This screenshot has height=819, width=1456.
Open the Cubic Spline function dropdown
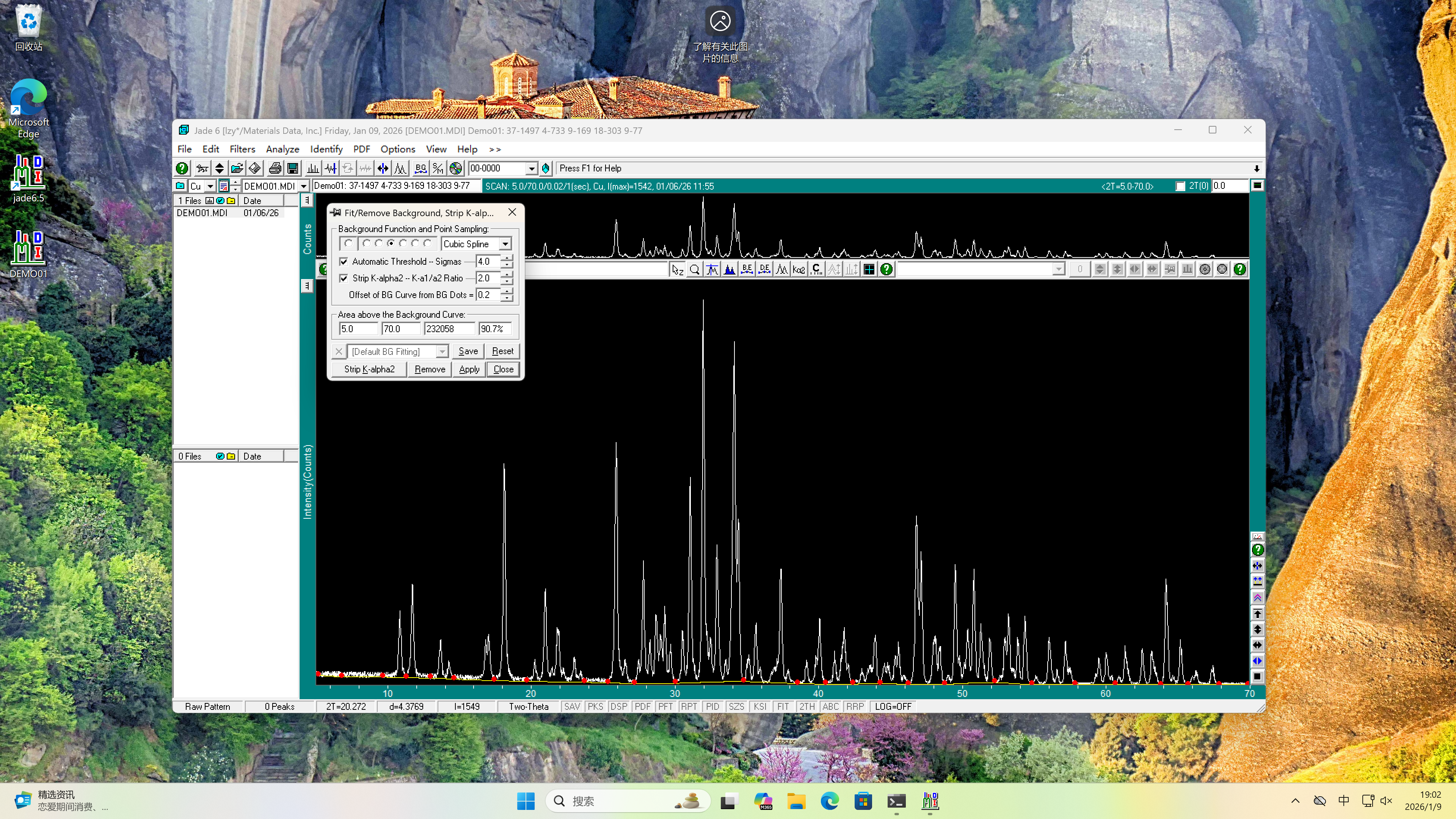(x=505, y=244)
